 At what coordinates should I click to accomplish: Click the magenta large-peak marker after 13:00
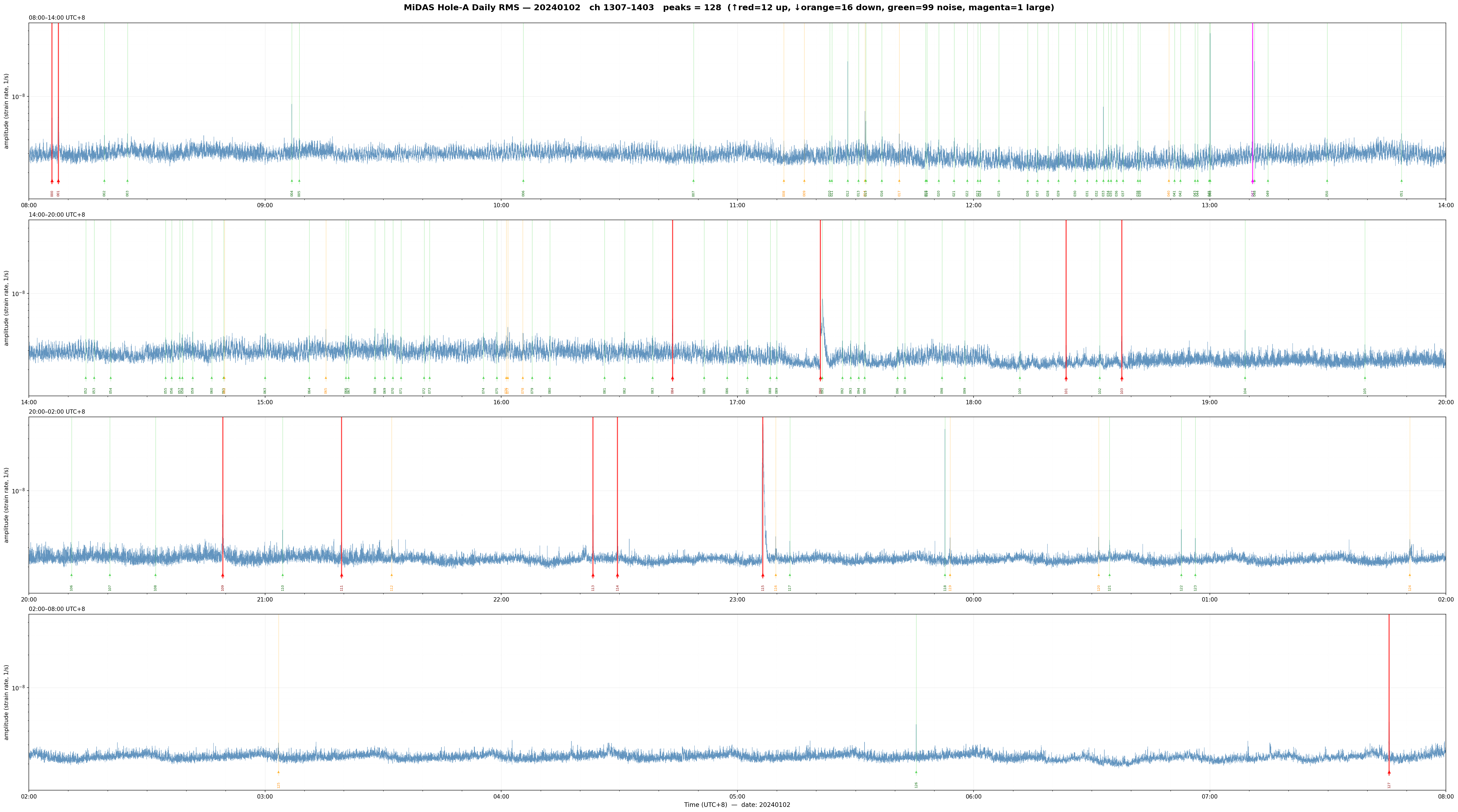pos(1253,181)
